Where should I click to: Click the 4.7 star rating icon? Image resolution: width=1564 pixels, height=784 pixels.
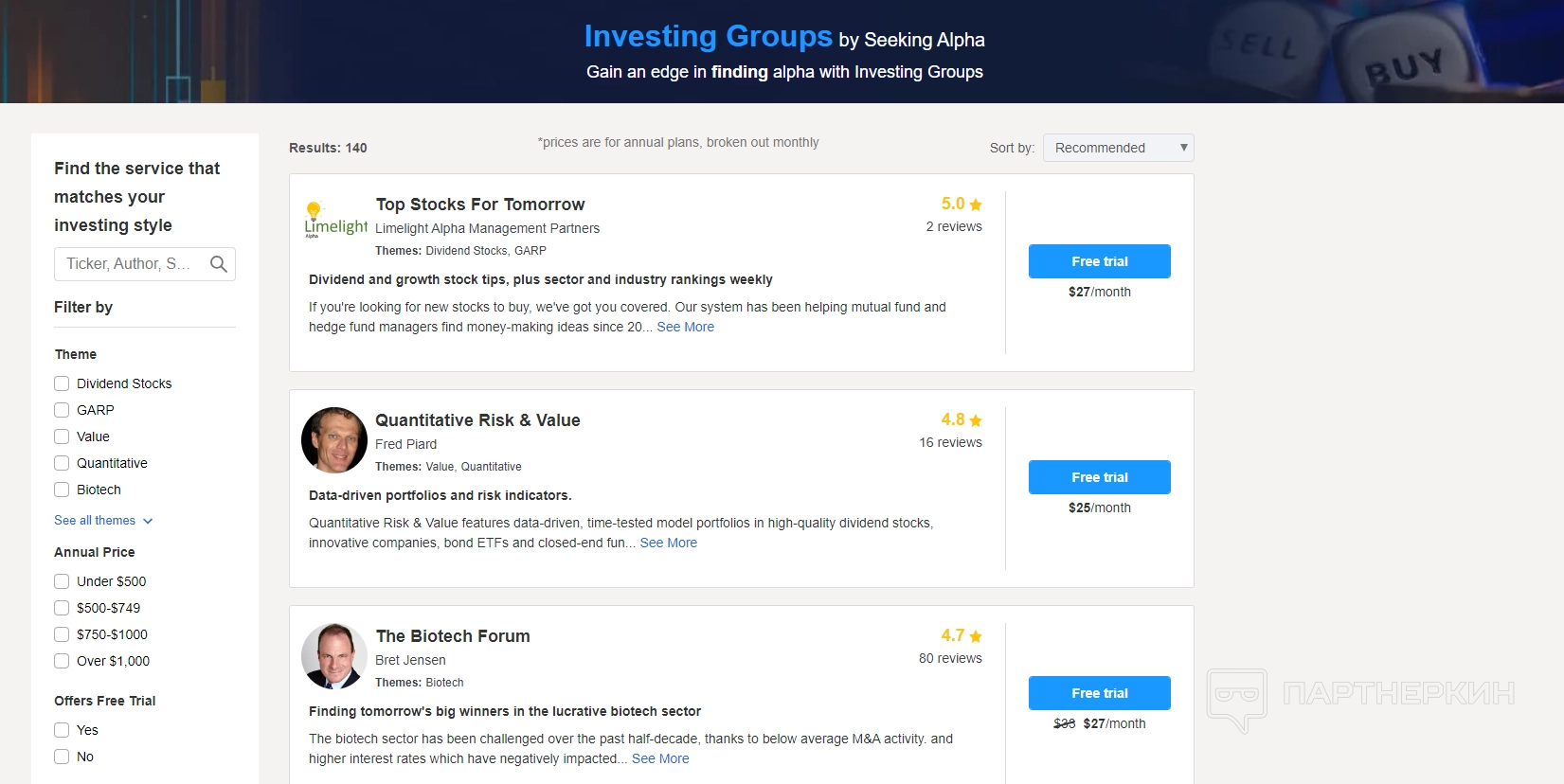(976, 636)
